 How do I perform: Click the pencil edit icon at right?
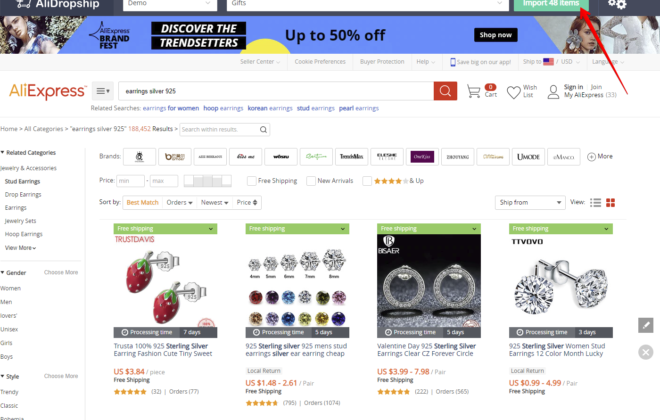(x=645, y=325)
